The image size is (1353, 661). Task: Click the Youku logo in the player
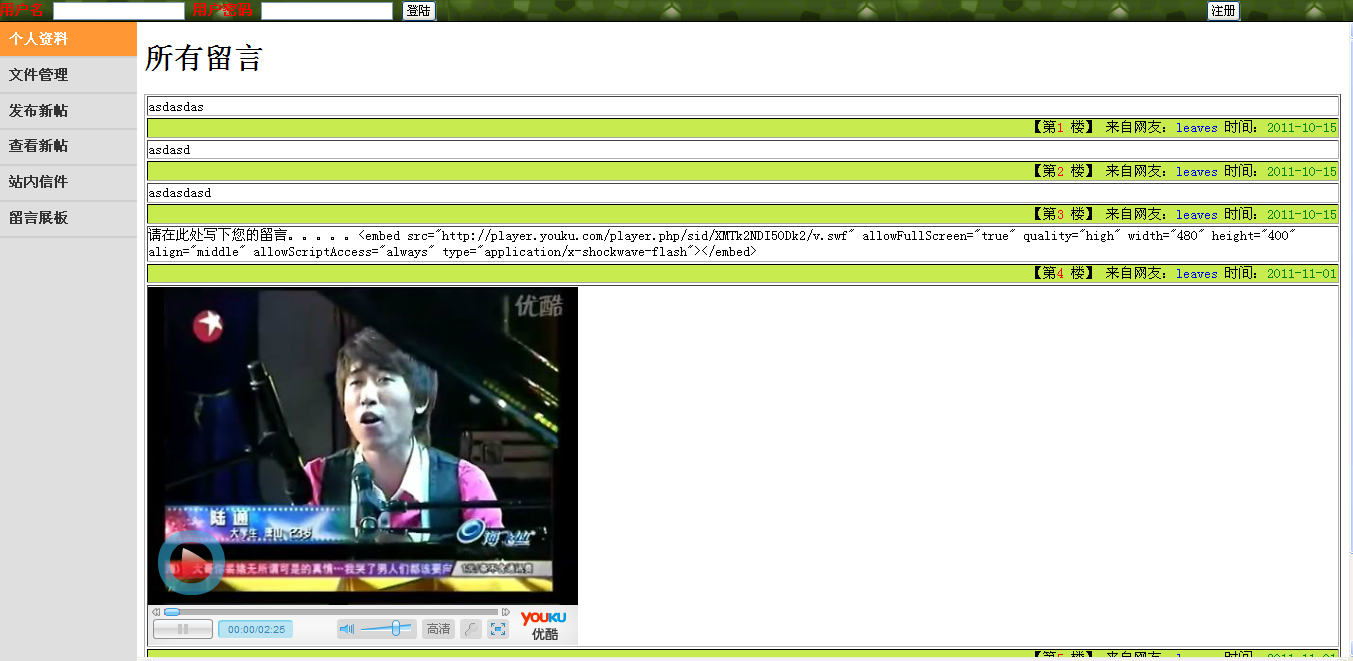click(544, 626)
